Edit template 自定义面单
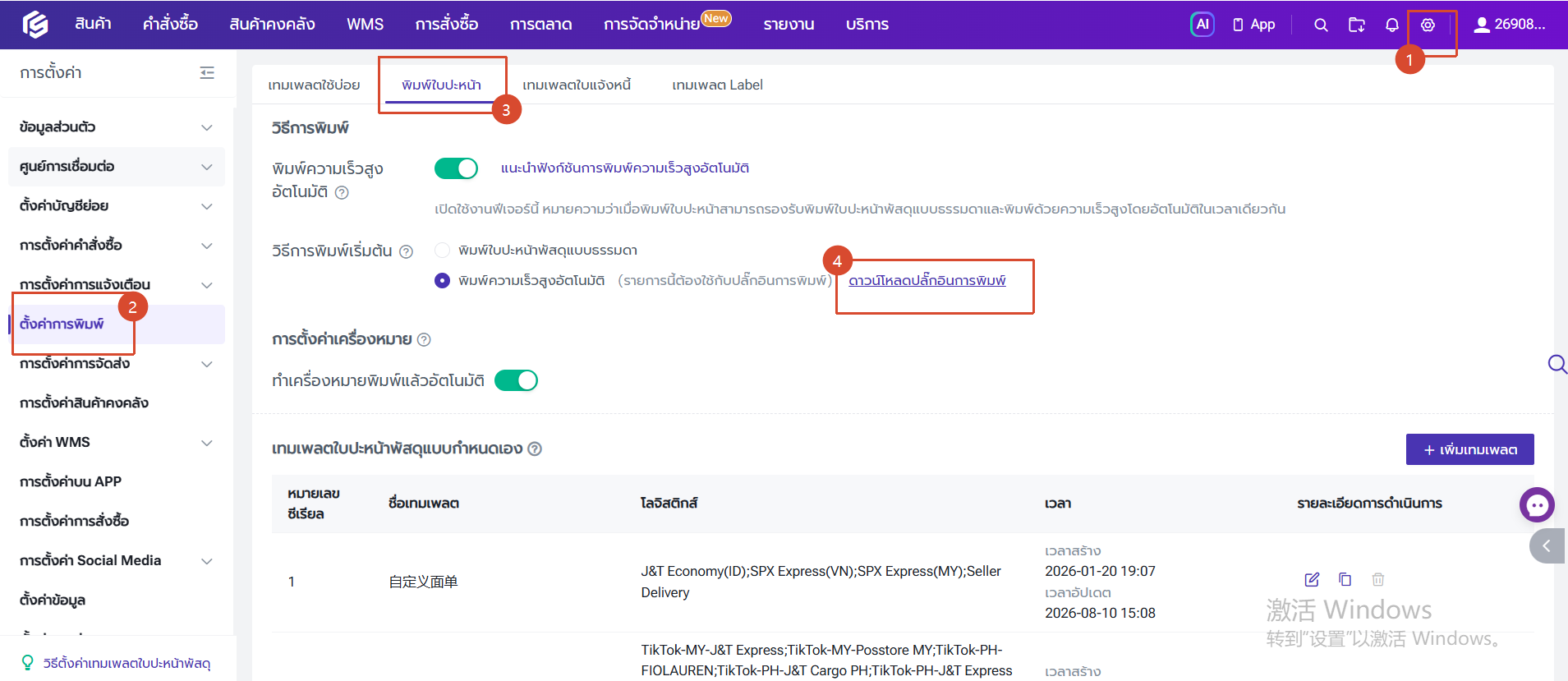The height and width of the screenshot is (681, 1568). click(x=1312, y=580)
